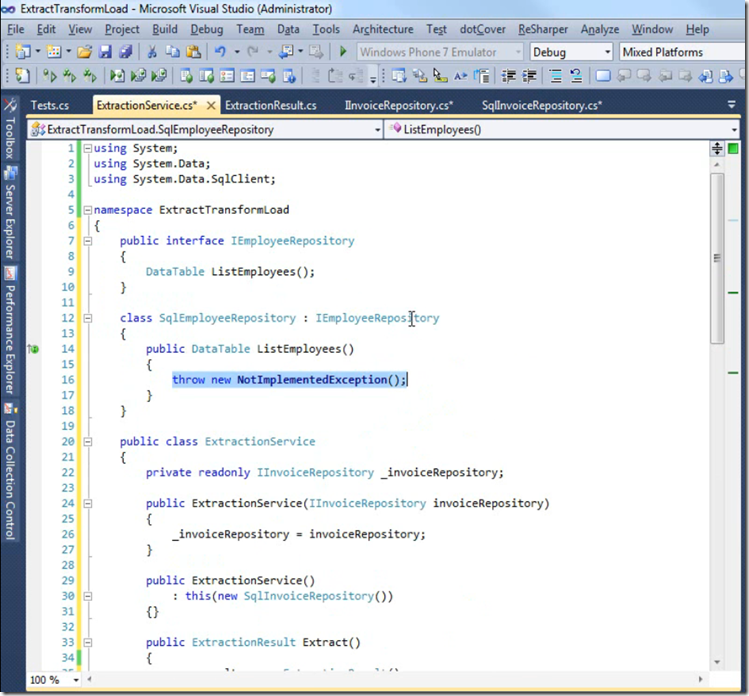The height and width of the screenshot is (696, 749).
Task: Switch to the ExtractionResult.cs tab
Action: 270,105
